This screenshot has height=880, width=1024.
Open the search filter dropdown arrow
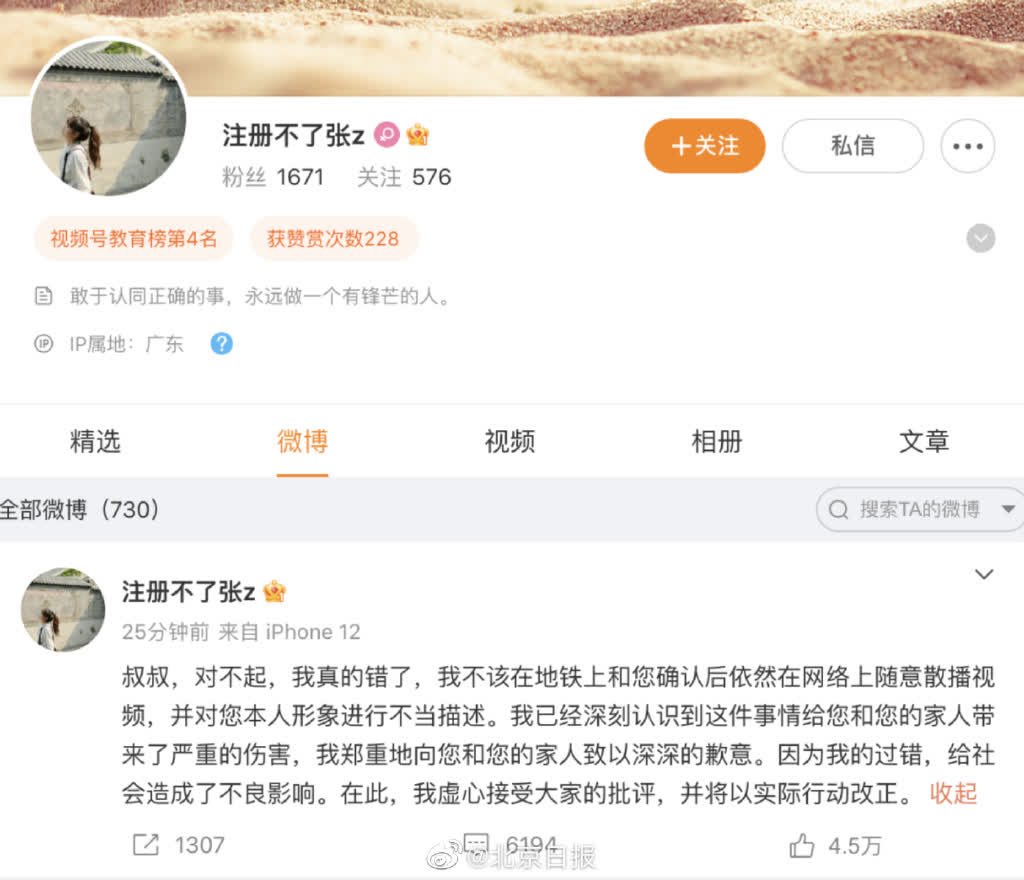[x=1008, y=509]
